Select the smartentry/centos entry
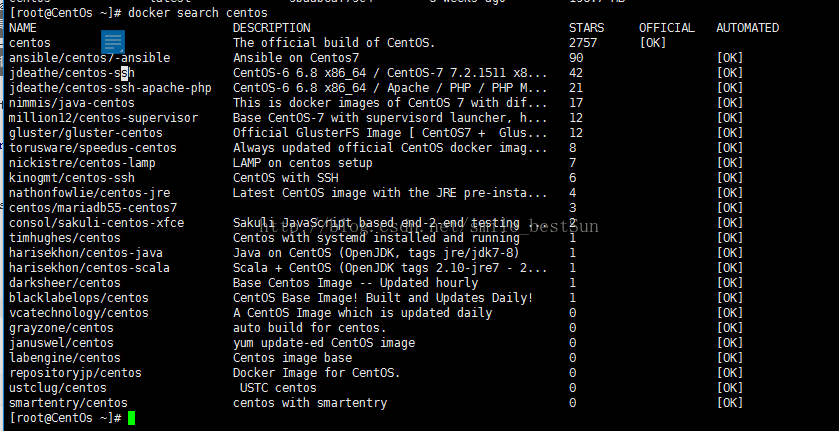Image resolution: width=839 pixels, height=431 pixels. [x=68, y=403]
